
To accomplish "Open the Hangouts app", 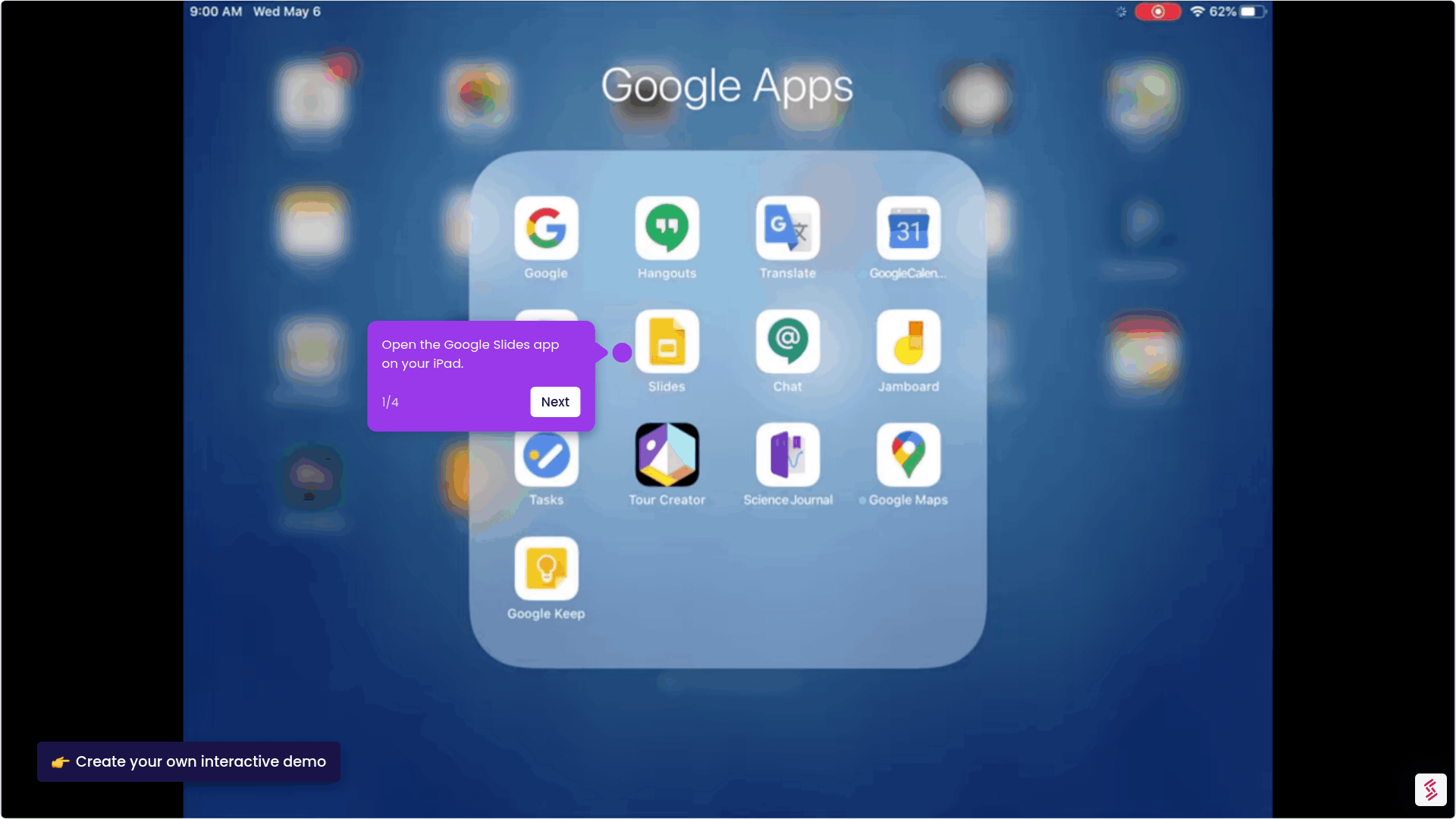I will (x=667, y=227).
